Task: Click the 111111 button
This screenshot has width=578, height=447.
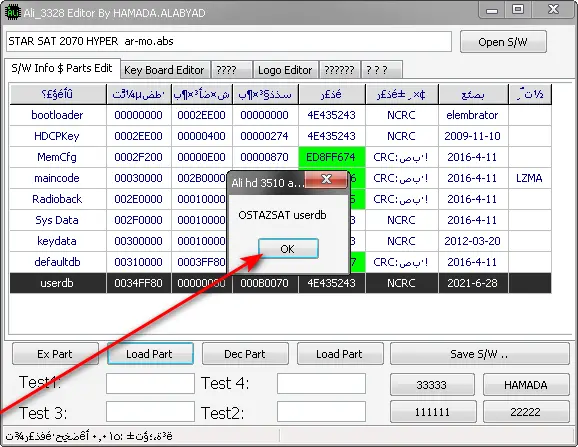Action: [x=433, y=411]
